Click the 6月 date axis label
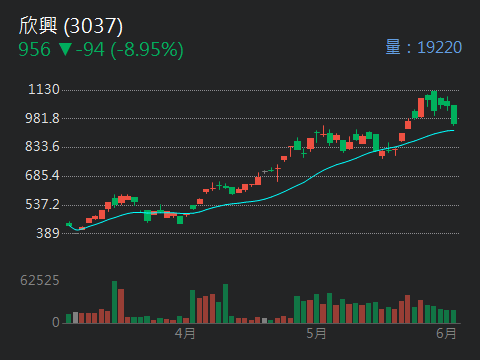The width and height of the screenshot is (480, 360). point(446,333)
